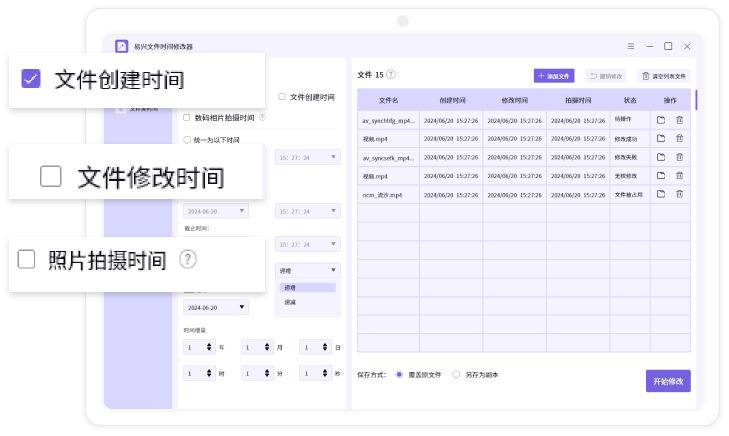Choose 递减 from the dropdown list
Image resolution: width=729 pixels, height=436 pixels.
point(290,302)
